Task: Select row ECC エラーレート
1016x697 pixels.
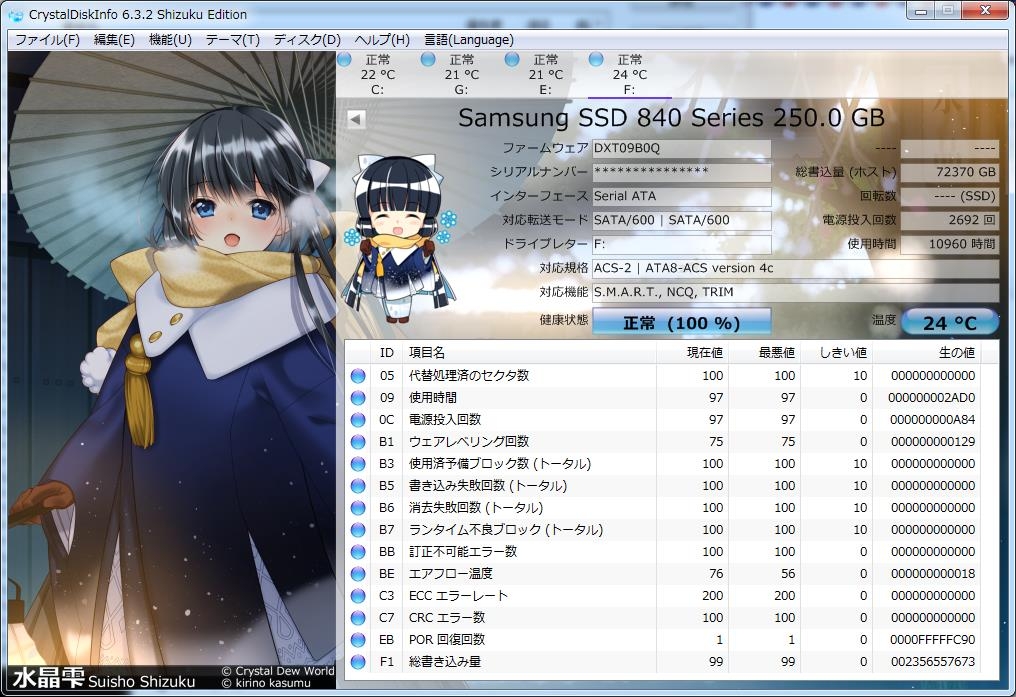Action: (664, 596)
